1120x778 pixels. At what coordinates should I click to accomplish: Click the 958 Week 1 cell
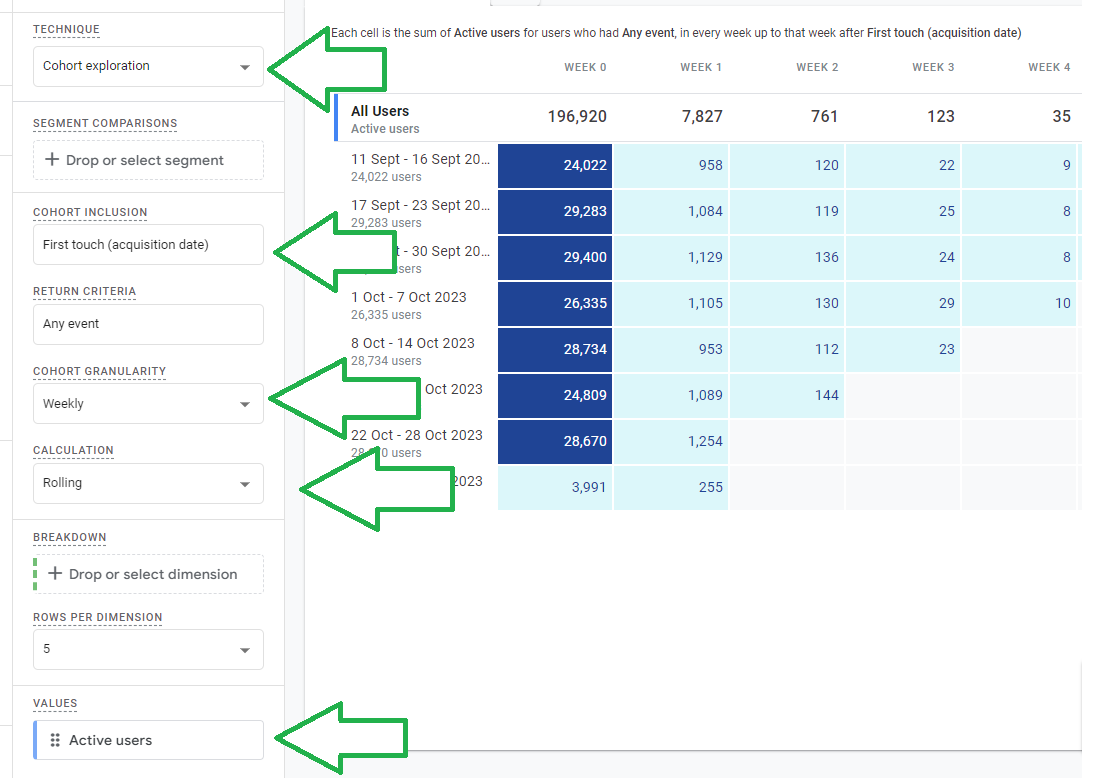tap(671, 166)
